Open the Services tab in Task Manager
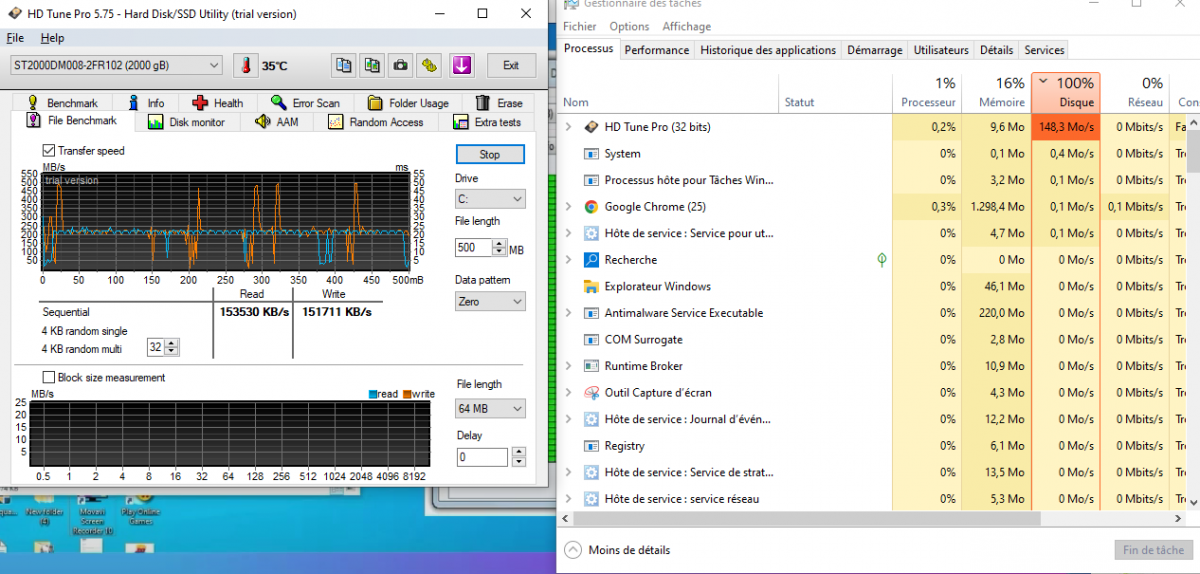1200x574 pixels. tap(1044, 50)
